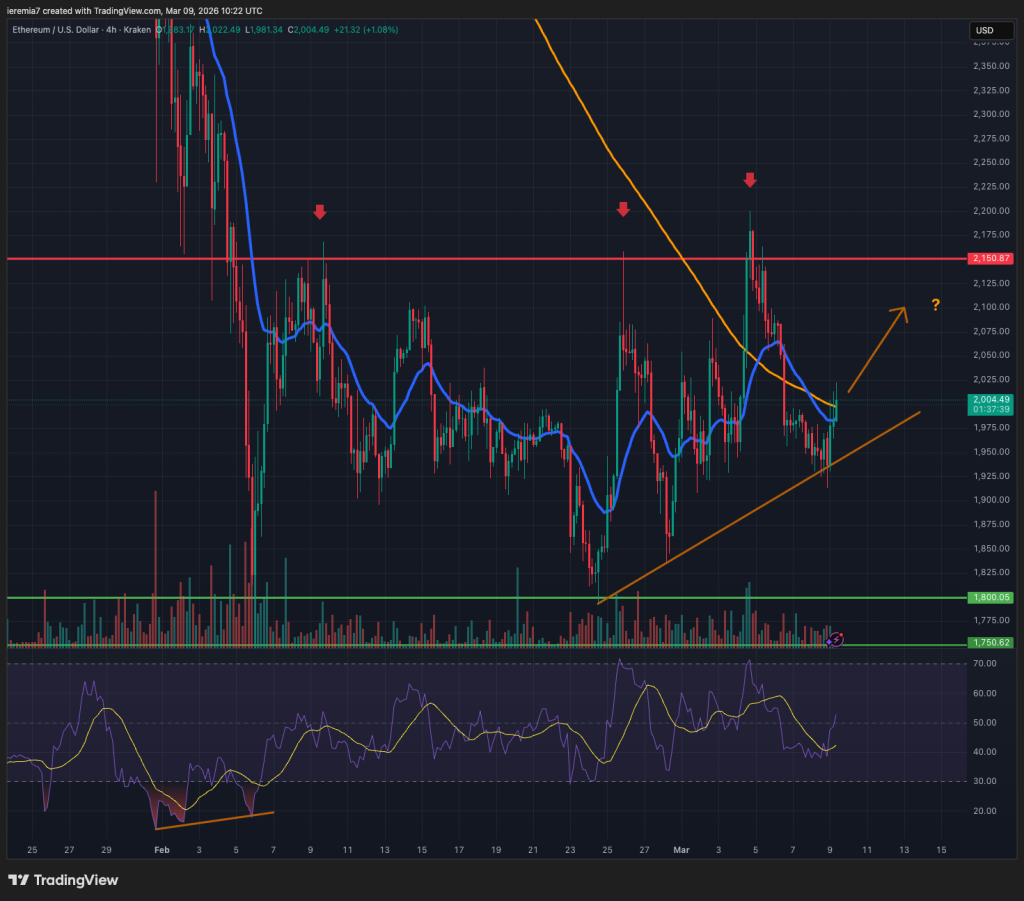Select the Ethereum / U.S. Dollar symbol name
The width and height of the screenshot is (1024, 901).
coord(57,30)
